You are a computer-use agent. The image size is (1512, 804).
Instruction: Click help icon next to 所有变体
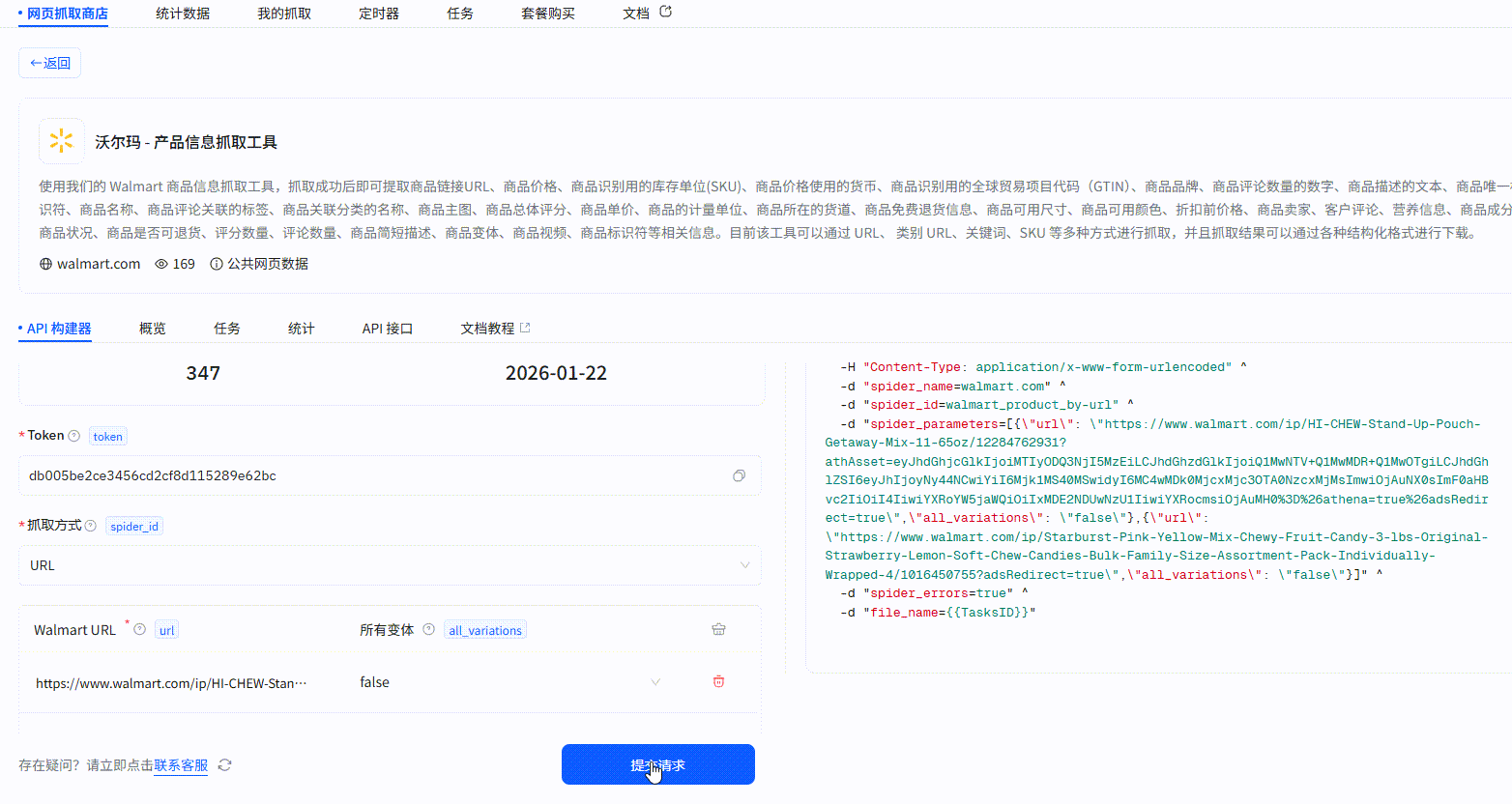tap(429, 629)
